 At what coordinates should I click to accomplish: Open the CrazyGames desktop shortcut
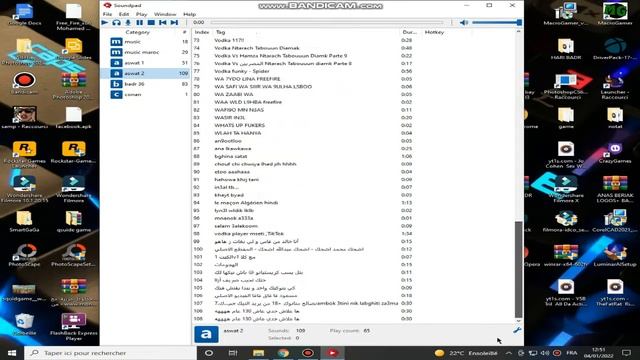(615, 153)
